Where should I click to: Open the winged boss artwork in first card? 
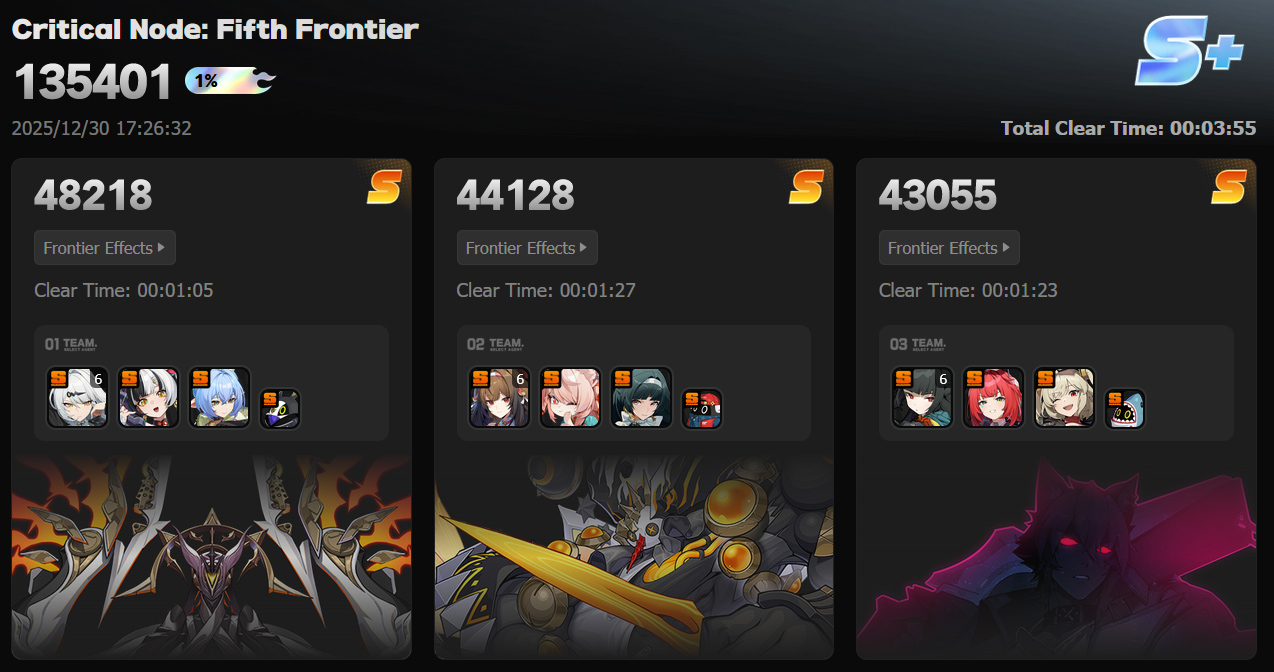click(x=211, y=557)
